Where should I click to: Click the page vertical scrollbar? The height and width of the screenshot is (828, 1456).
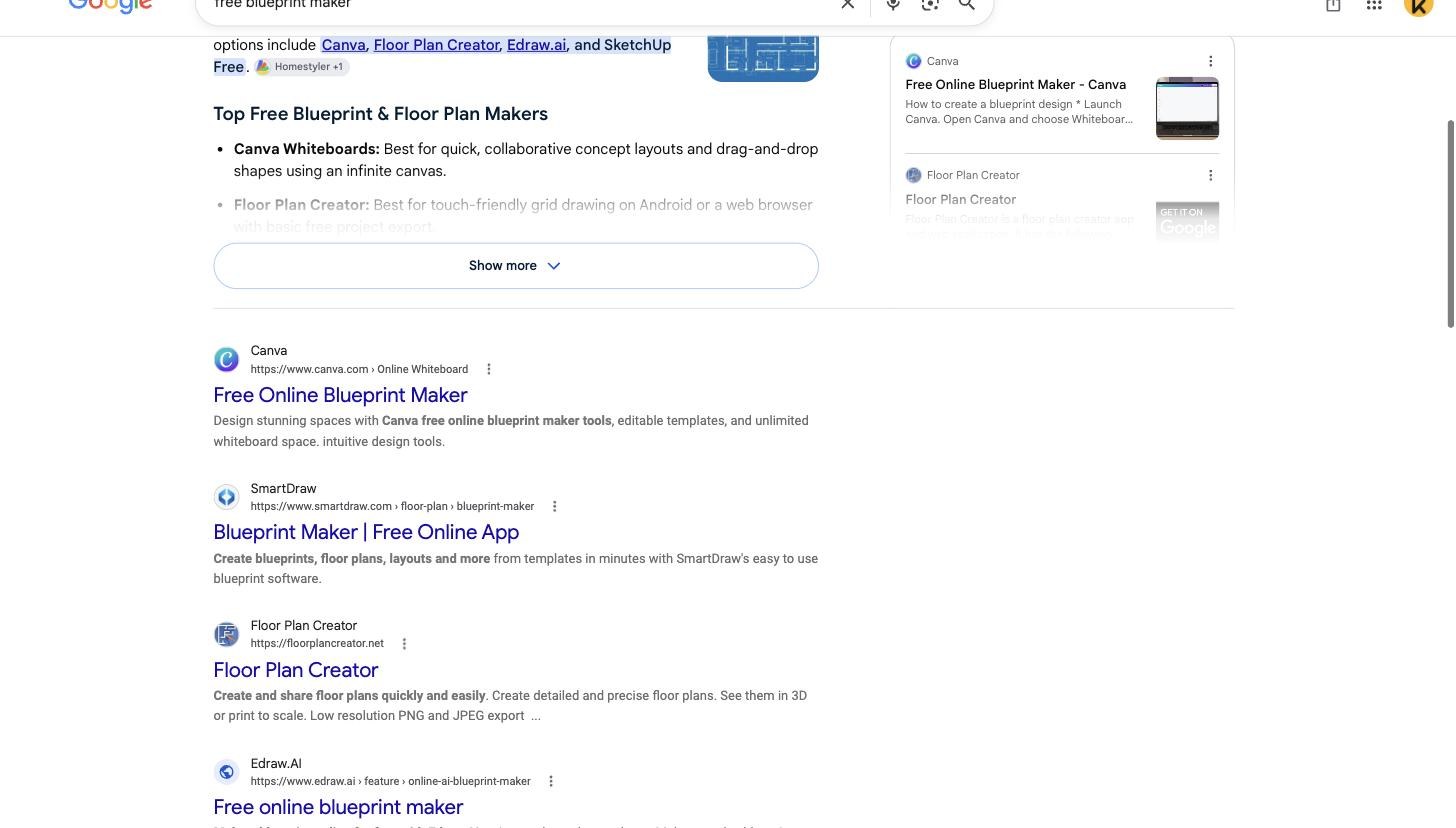coord(1451,223)
